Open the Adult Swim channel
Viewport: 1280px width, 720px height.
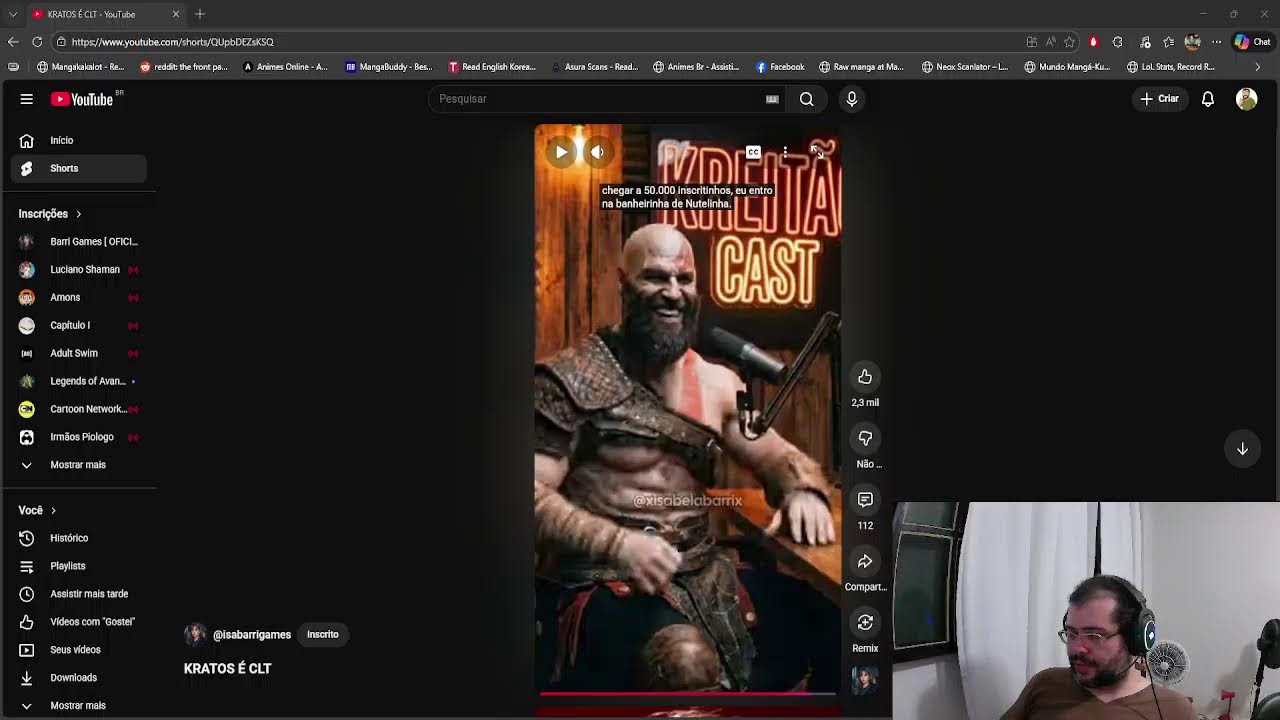coord(78,353)
